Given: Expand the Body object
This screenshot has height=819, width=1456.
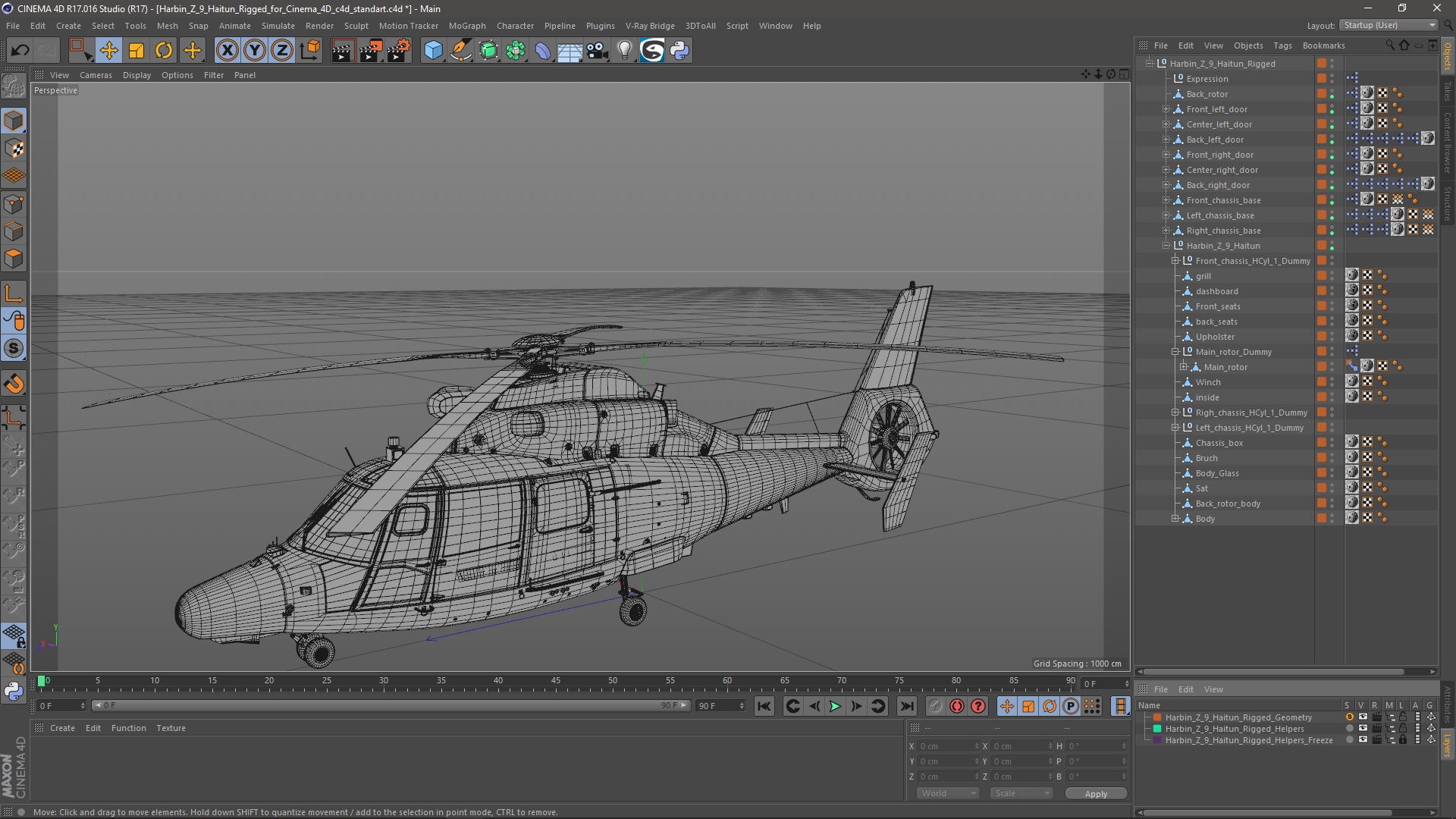Looking at the screenshot, I should pos(1175,519).
